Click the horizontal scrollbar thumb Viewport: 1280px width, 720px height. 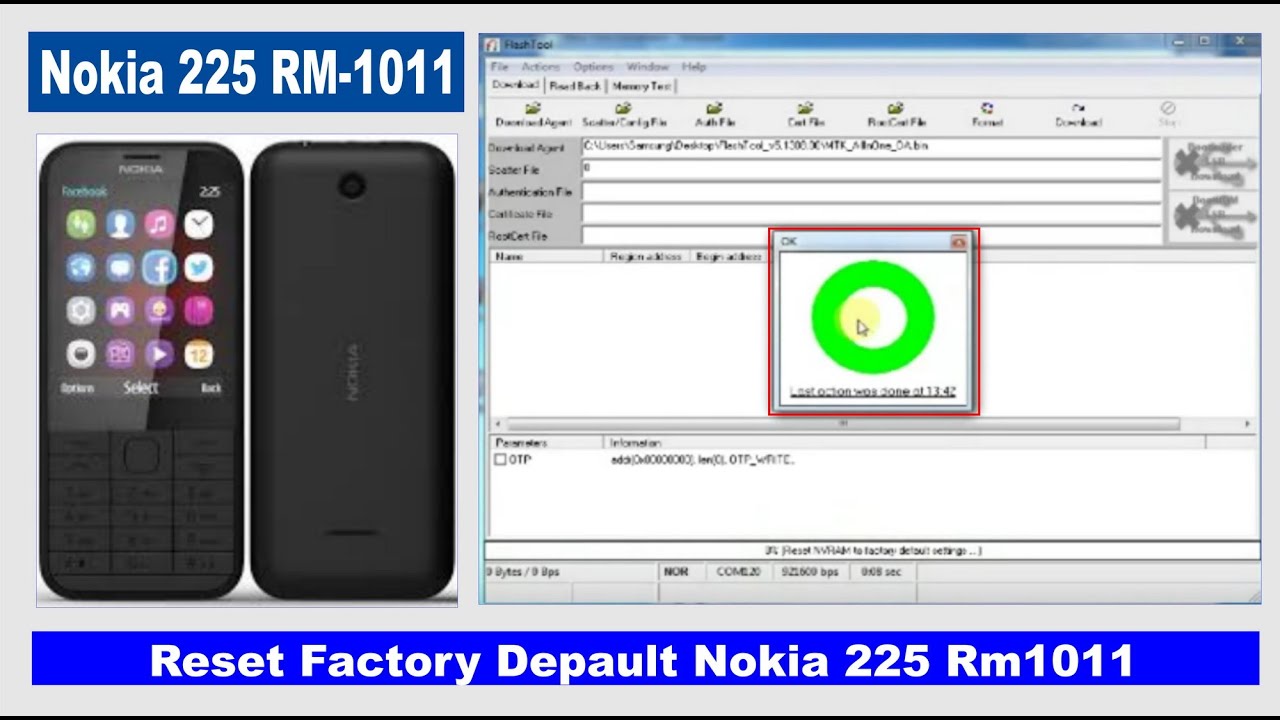[x=843, y=424]
